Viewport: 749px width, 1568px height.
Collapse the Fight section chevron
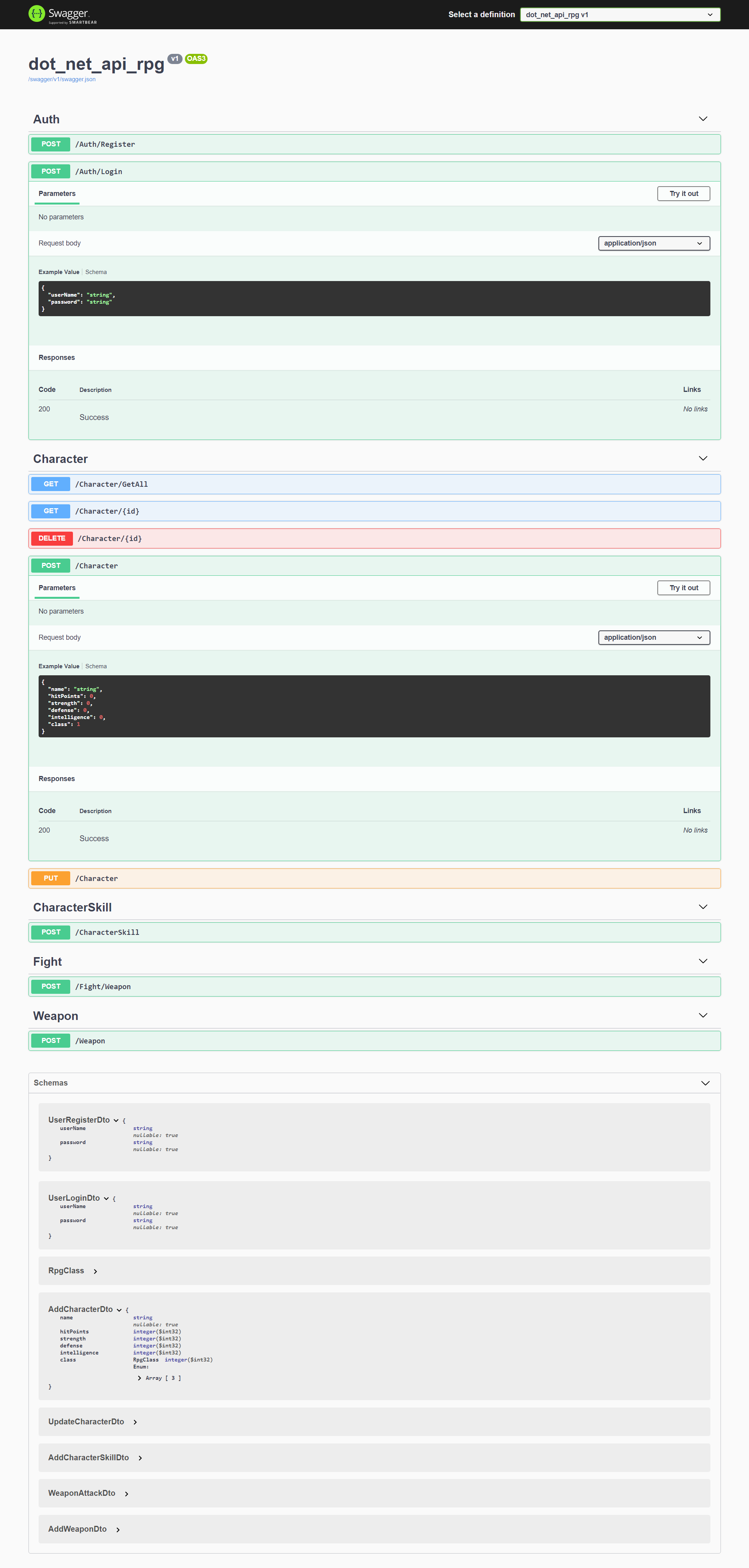703,961
